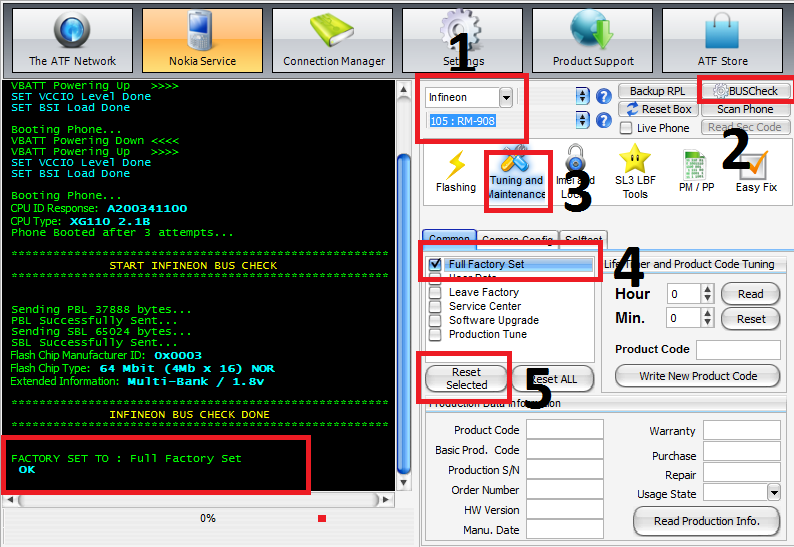Enable the Live Phone checkbox
Image resolution: width=794 pixels, height=547 pixels.
click(x=626, y=128)
